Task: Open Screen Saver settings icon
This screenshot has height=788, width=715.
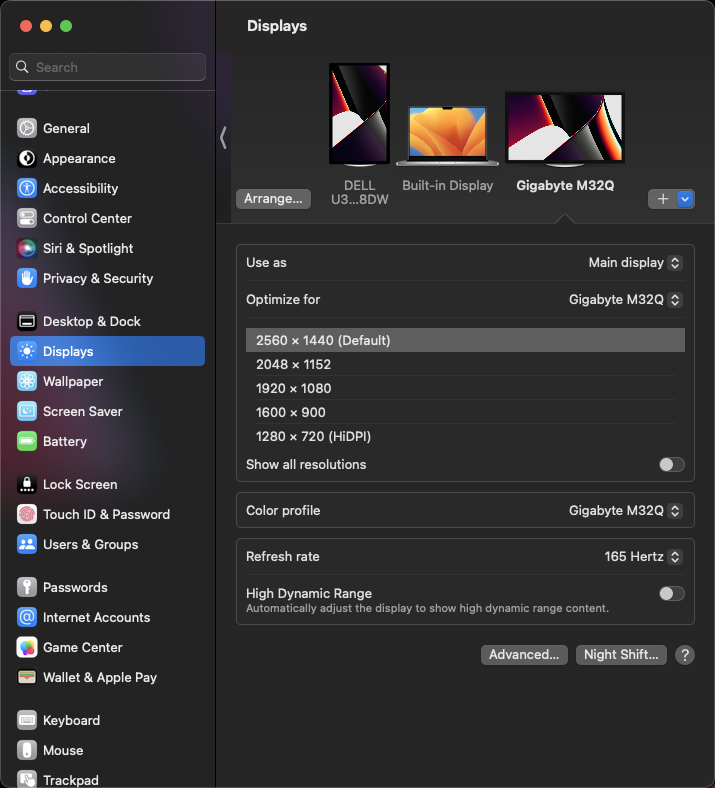Action: click(x=27, y=411)
